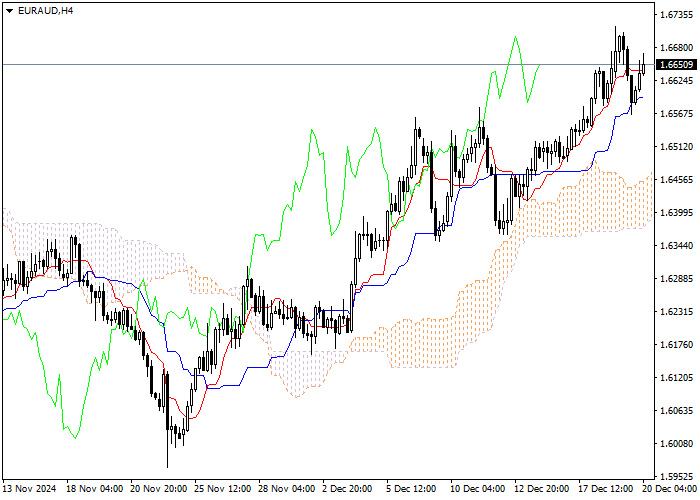Click the 1.61205 price scale label
This screenshot has height=500, width=700.
tap(677, 378)
